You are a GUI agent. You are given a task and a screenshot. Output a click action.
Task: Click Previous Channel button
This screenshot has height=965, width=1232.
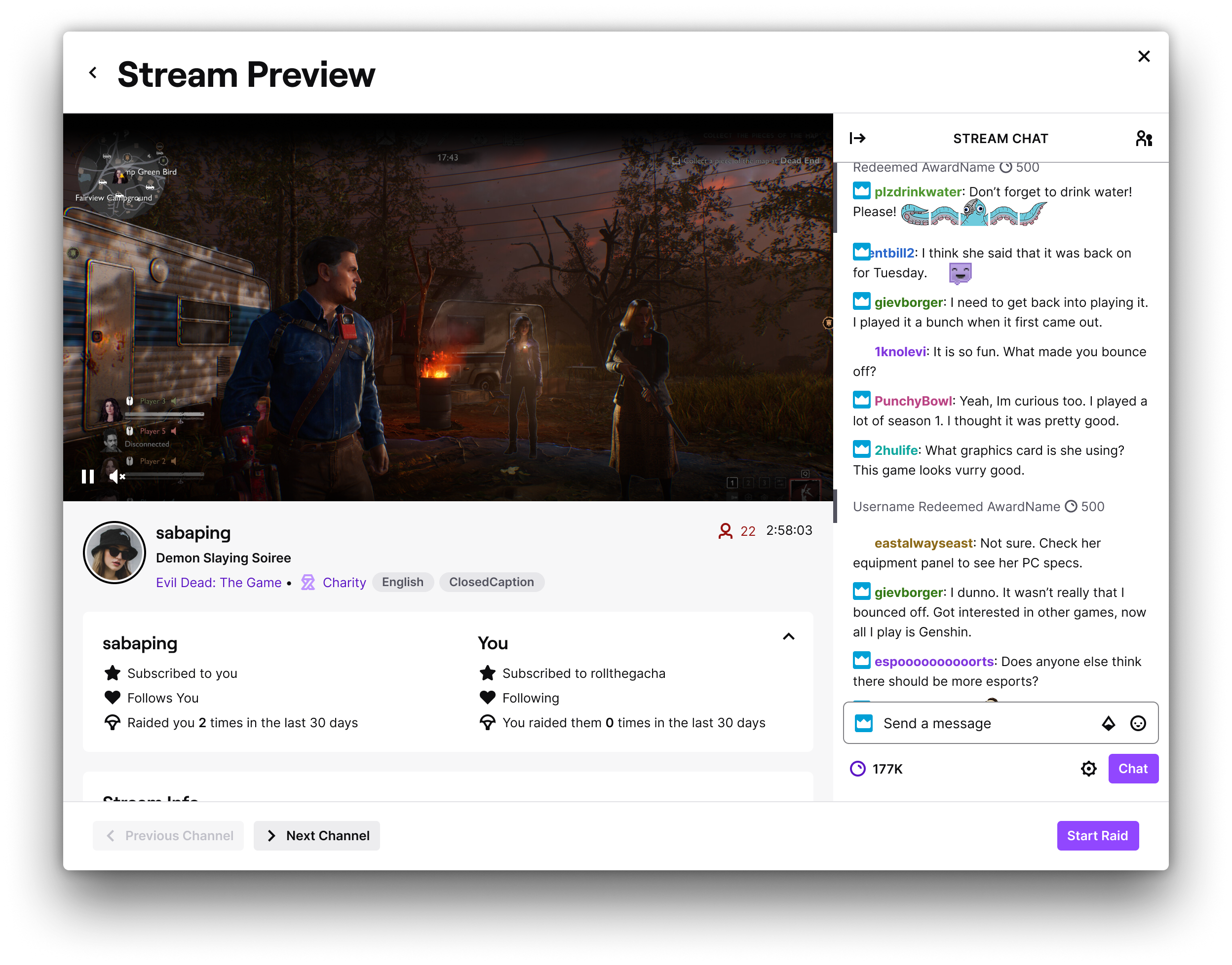[x=168, y=835]
